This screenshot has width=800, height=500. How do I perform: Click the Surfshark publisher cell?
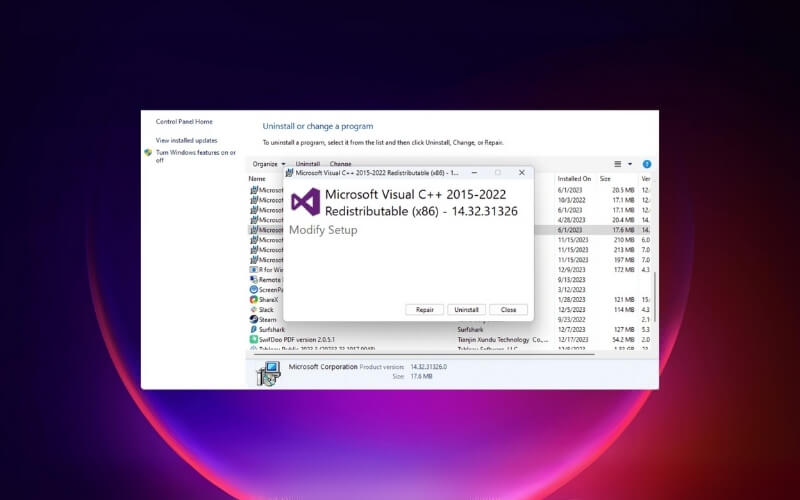(x=470, y=330)
